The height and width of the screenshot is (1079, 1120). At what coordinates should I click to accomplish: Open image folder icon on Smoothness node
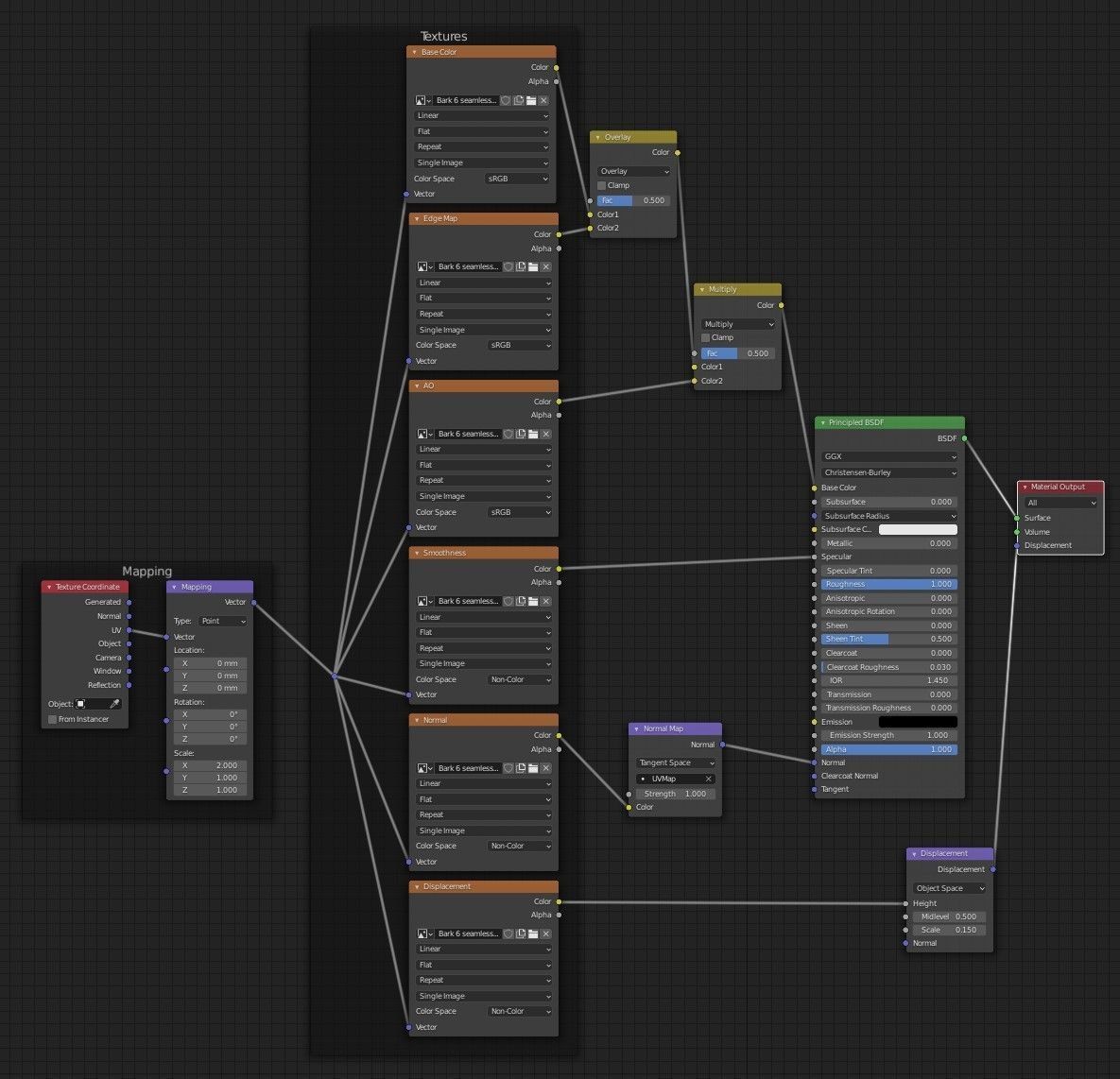point(534,601)
